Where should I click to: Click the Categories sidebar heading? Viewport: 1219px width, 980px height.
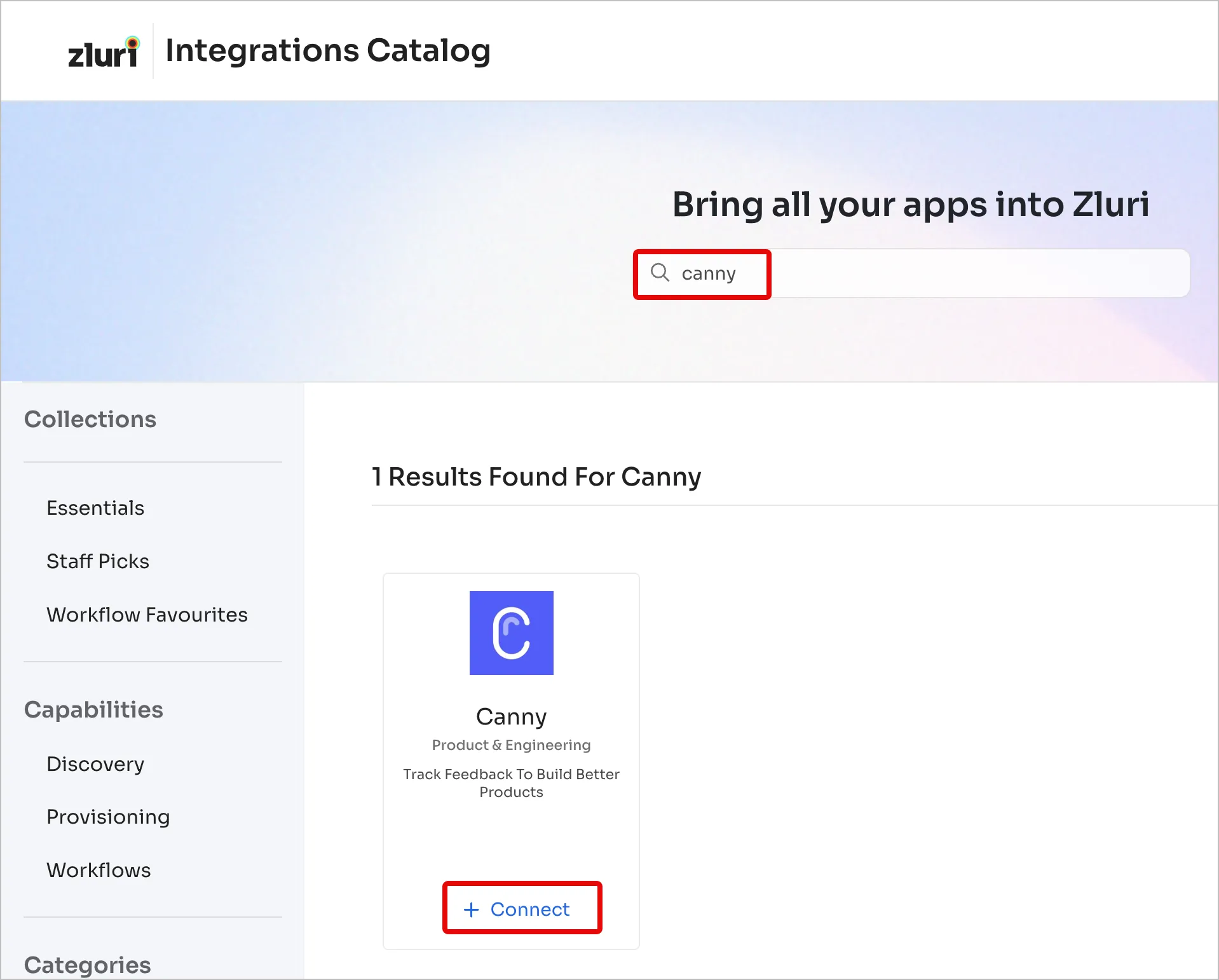[x=88, y=965]
